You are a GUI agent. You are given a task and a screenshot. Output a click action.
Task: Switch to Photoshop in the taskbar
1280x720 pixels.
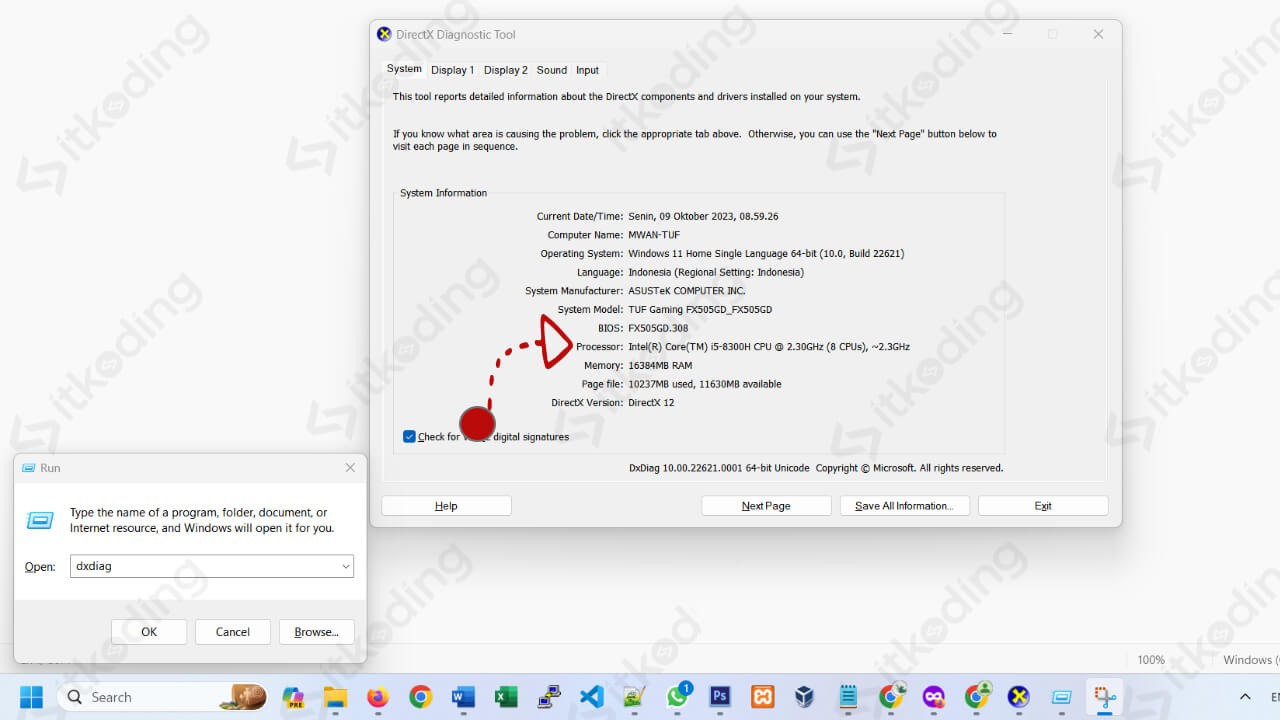point(720,697)
